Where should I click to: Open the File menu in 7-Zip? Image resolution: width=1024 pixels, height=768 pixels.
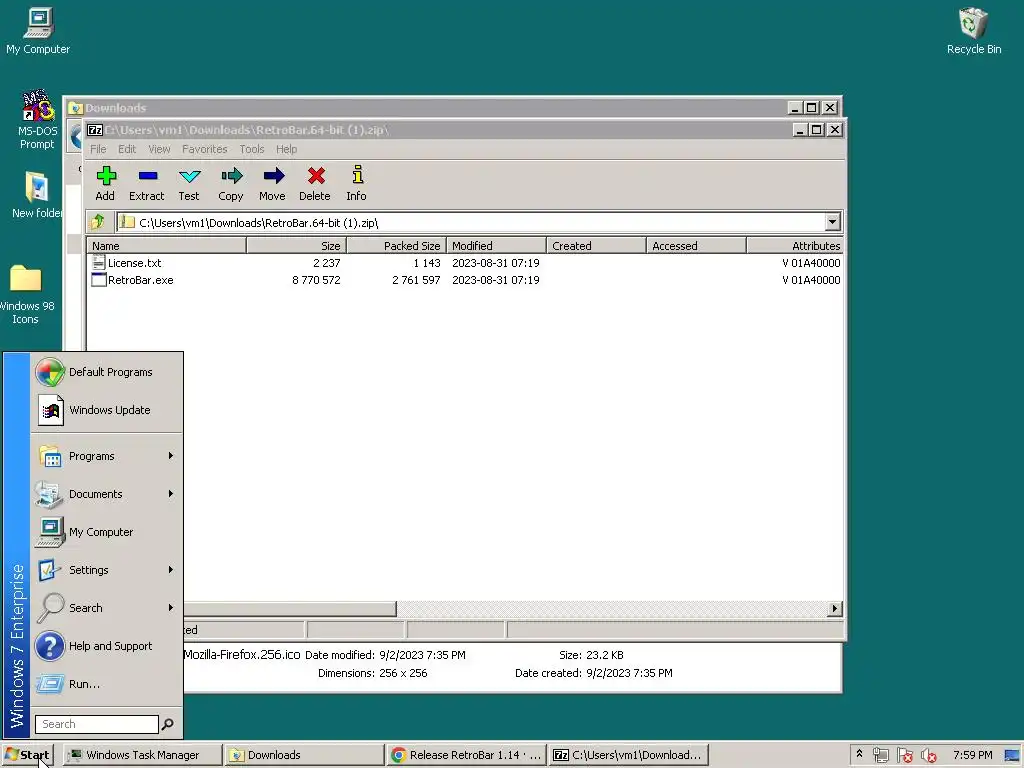pos(98,149)
